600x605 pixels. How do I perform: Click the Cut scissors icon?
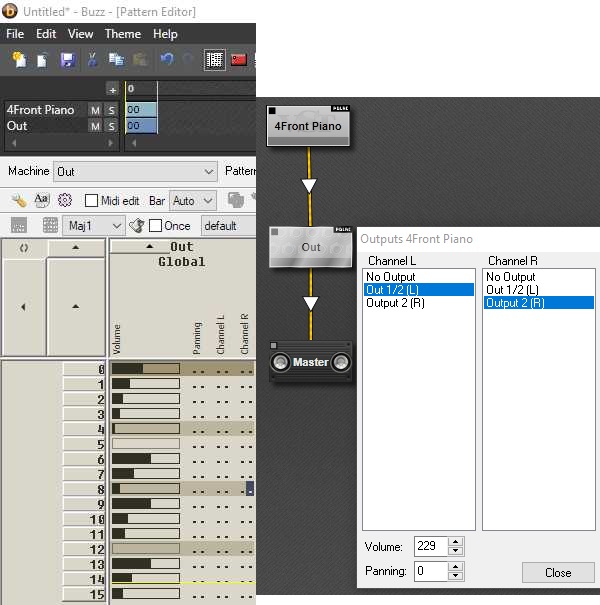[92, 60]
